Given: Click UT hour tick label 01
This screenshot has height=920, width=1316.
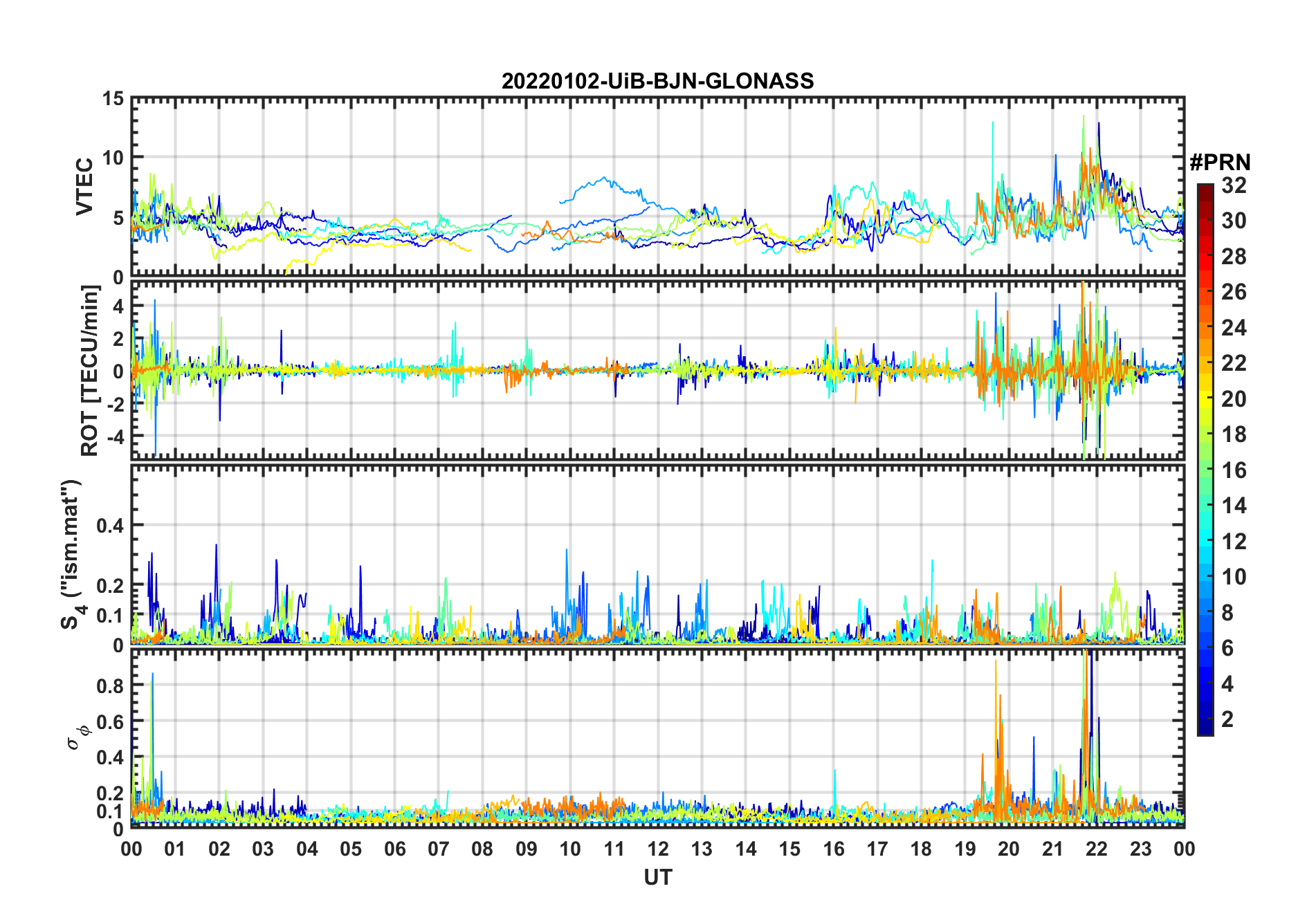Looking at the screenshot, I should pos(175,849).
